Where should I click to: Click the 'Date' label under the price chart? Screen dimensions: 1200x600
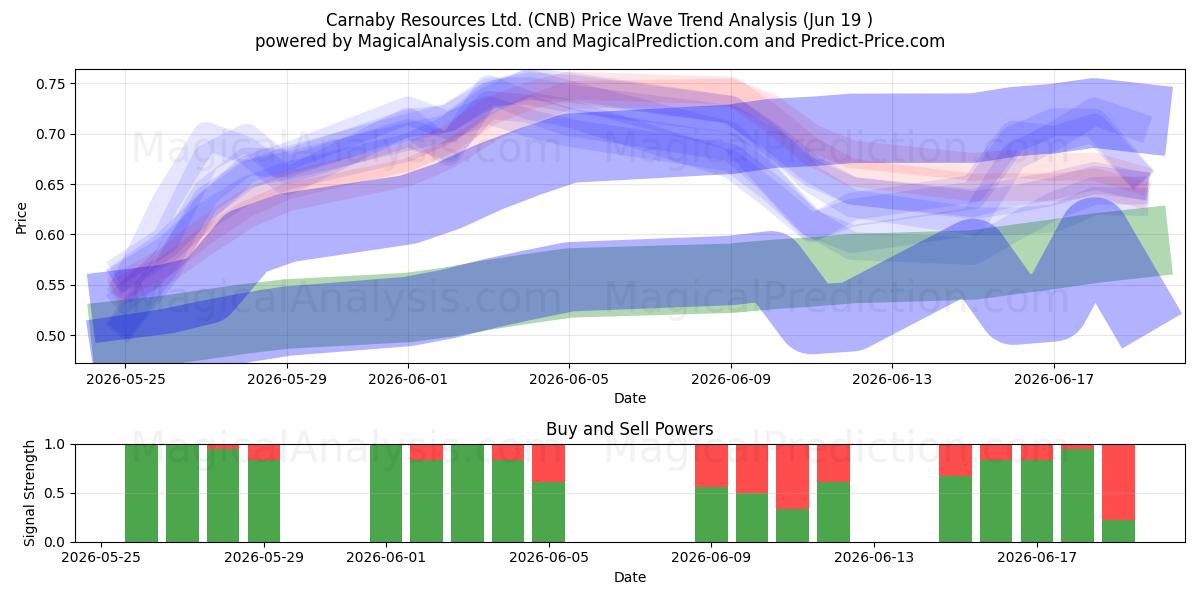click(x=630, y=398)
